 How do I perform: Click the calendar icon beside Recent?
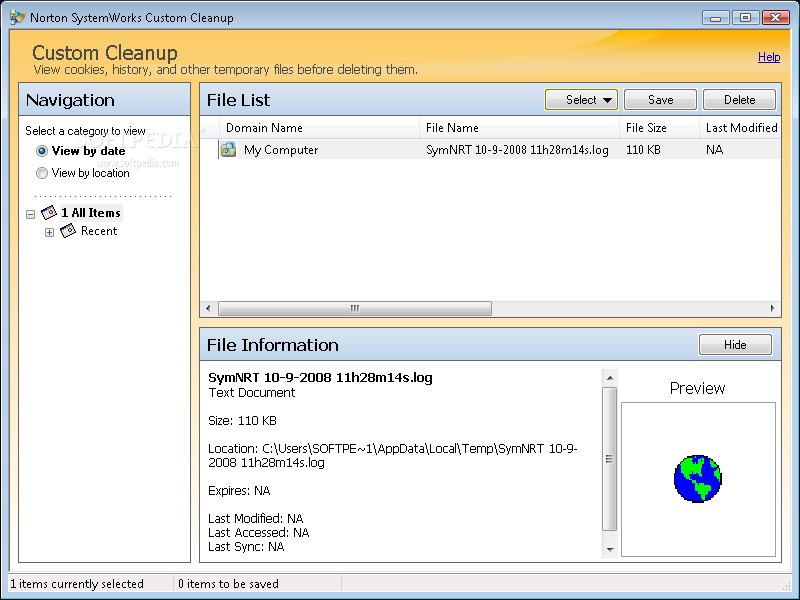coord(68,231)
